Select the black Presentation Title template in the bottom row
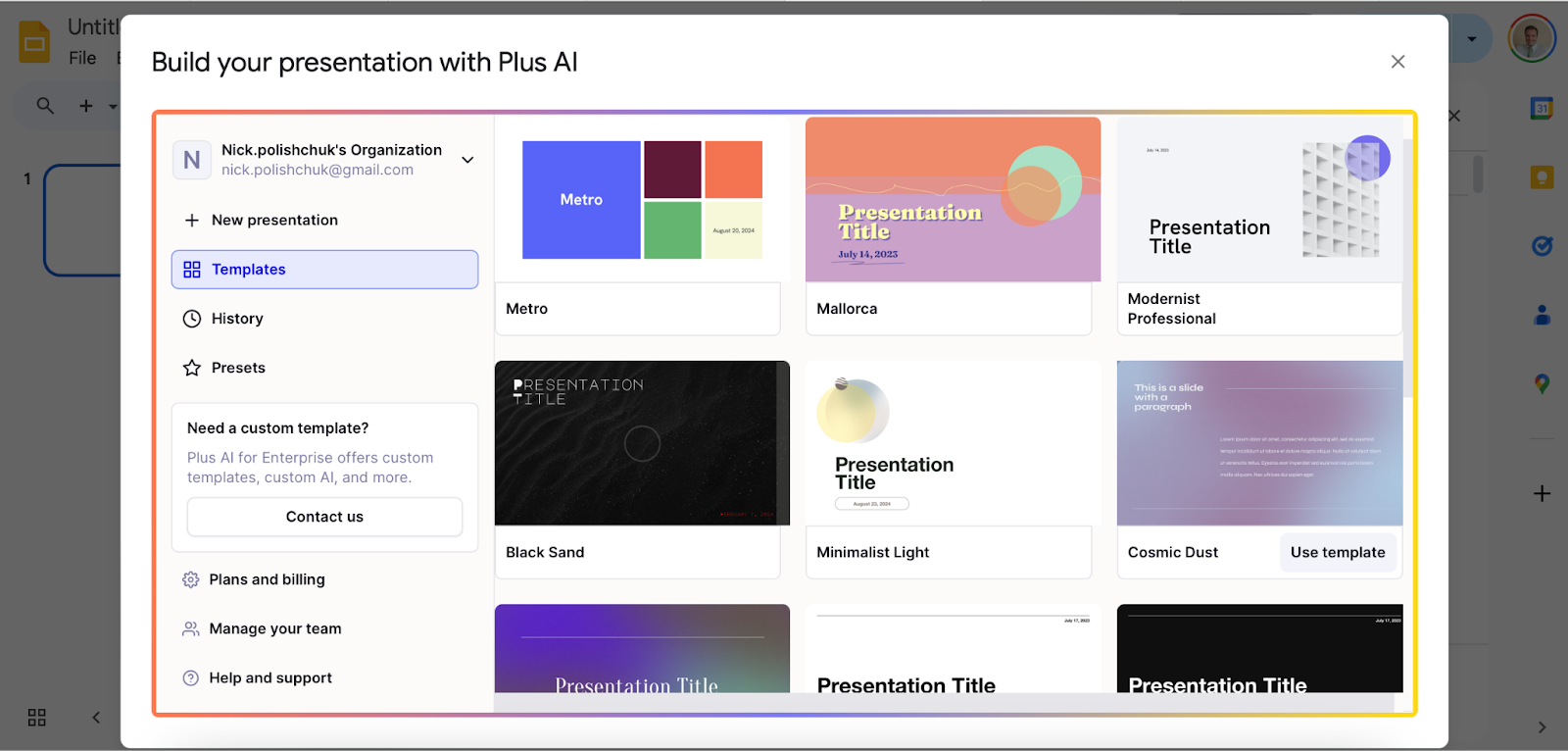 (x=1259, y=649)
